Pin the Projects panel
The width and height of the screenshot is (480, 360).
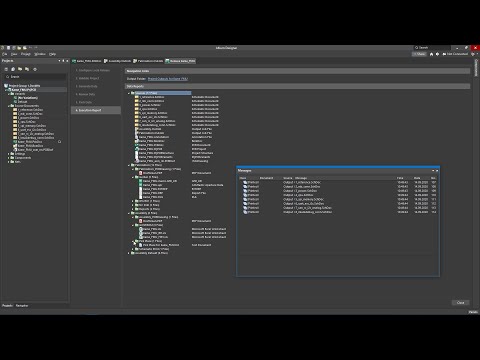point(63,61)
